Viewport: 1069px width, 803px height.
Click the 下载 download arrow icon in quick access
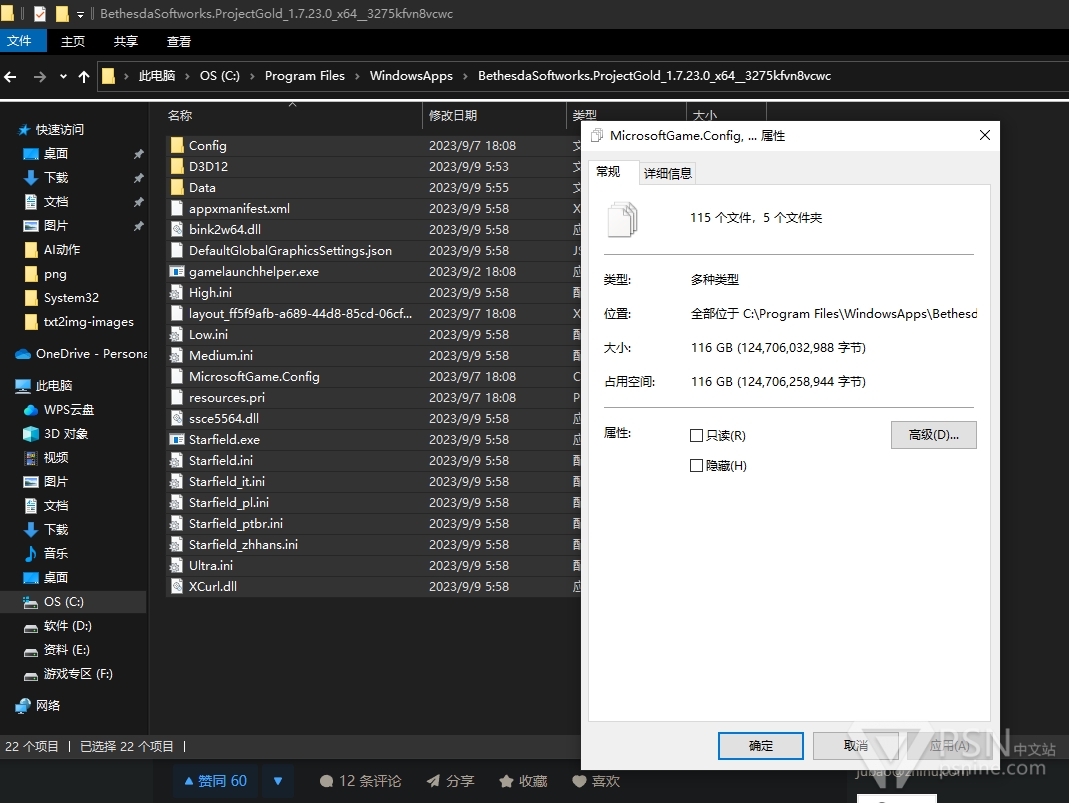pos(31,177)
